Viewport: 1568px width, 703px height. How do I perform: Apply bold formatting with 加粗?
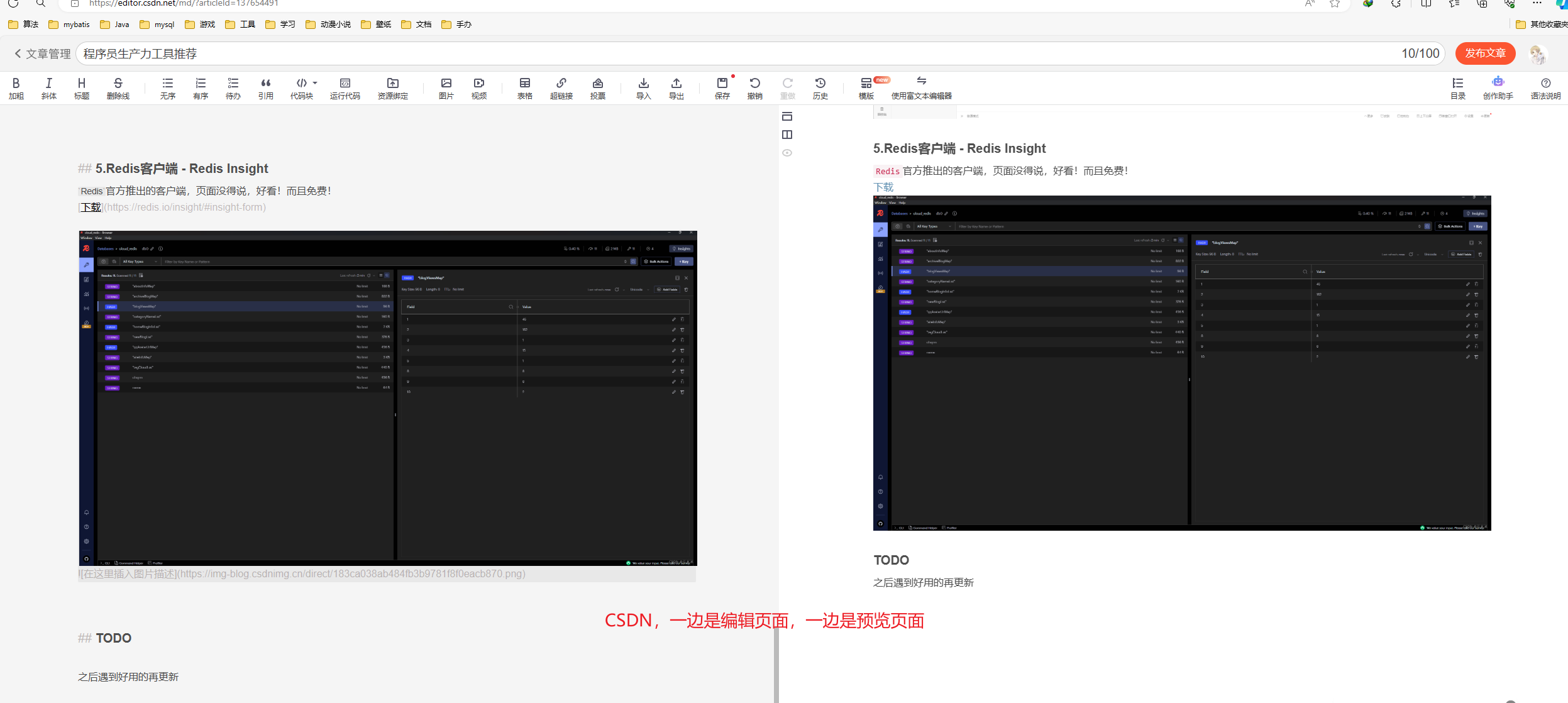[x=16, y=88]
